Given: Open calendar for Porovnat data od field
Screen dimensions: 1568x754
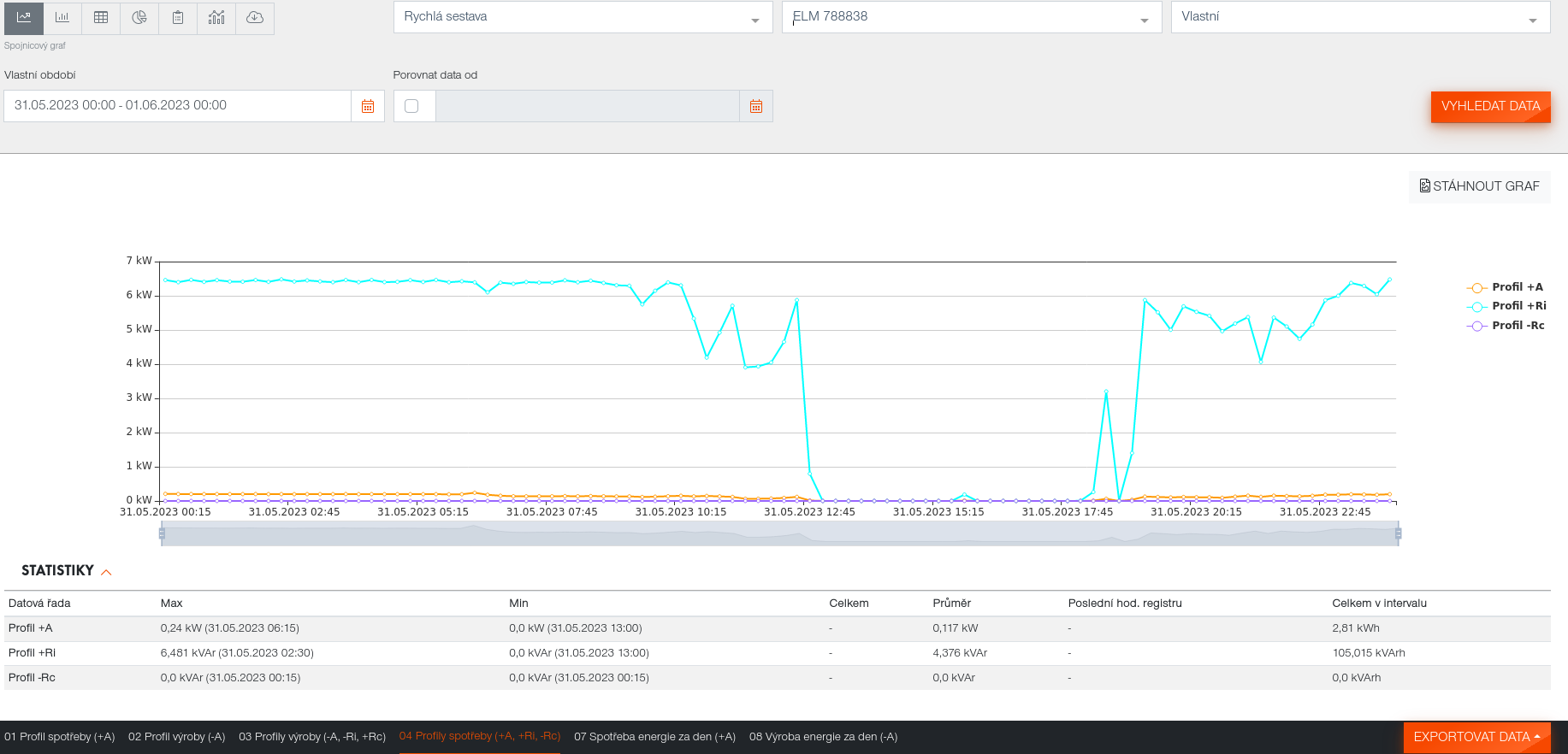Looking at the screenshot, I should (756, 106).
